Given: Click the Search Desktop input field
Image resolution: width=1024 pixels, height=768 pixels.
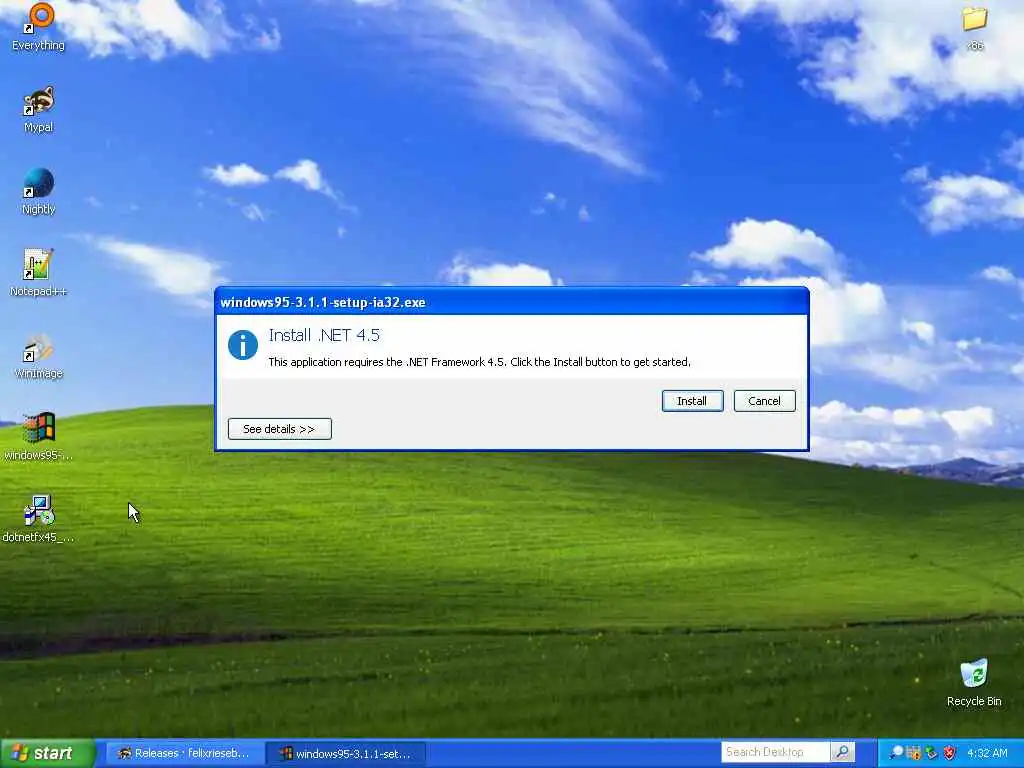Looking at the screenshot, I should point(775,752).
